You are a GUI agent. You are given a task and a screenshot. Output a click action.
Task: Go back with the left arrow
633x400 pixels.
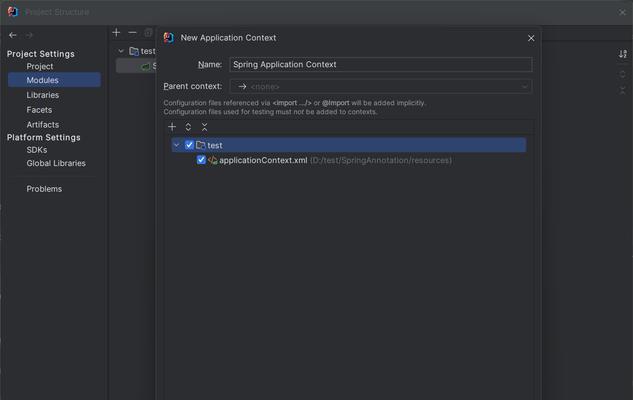click(x=13, y=35)
